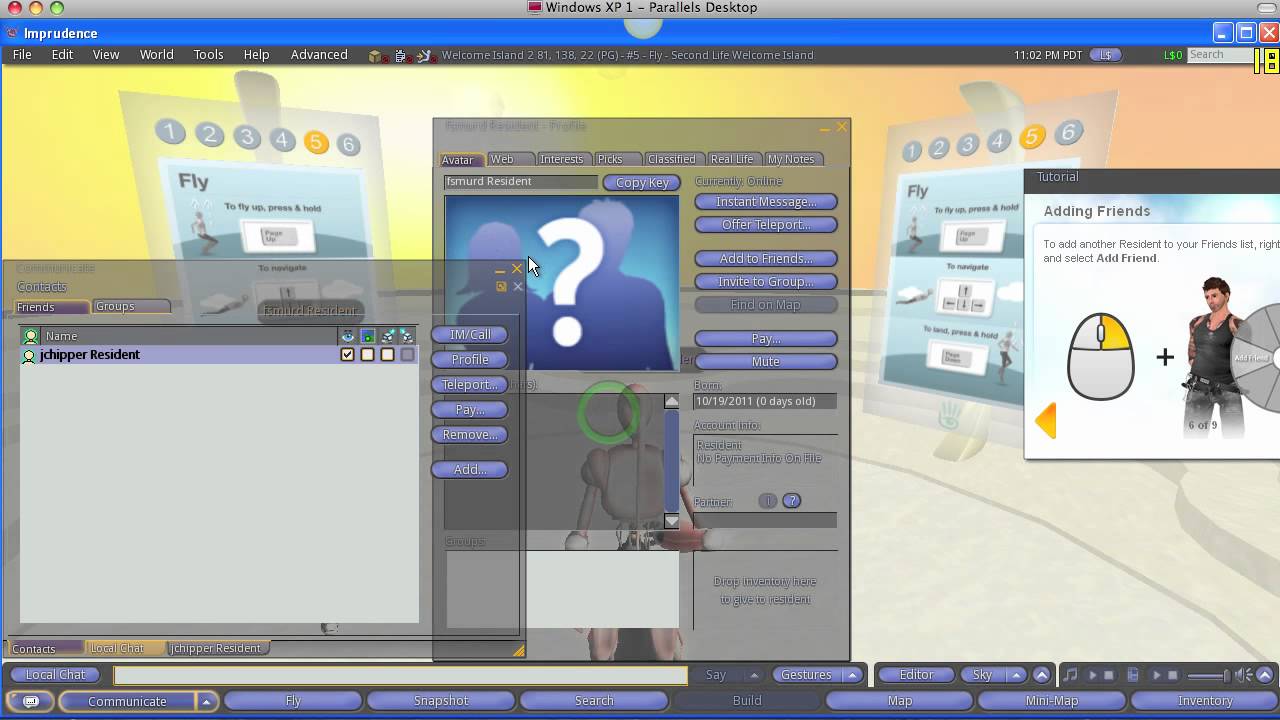
Task: Click the music note media icon
Action: [1071, 675]
